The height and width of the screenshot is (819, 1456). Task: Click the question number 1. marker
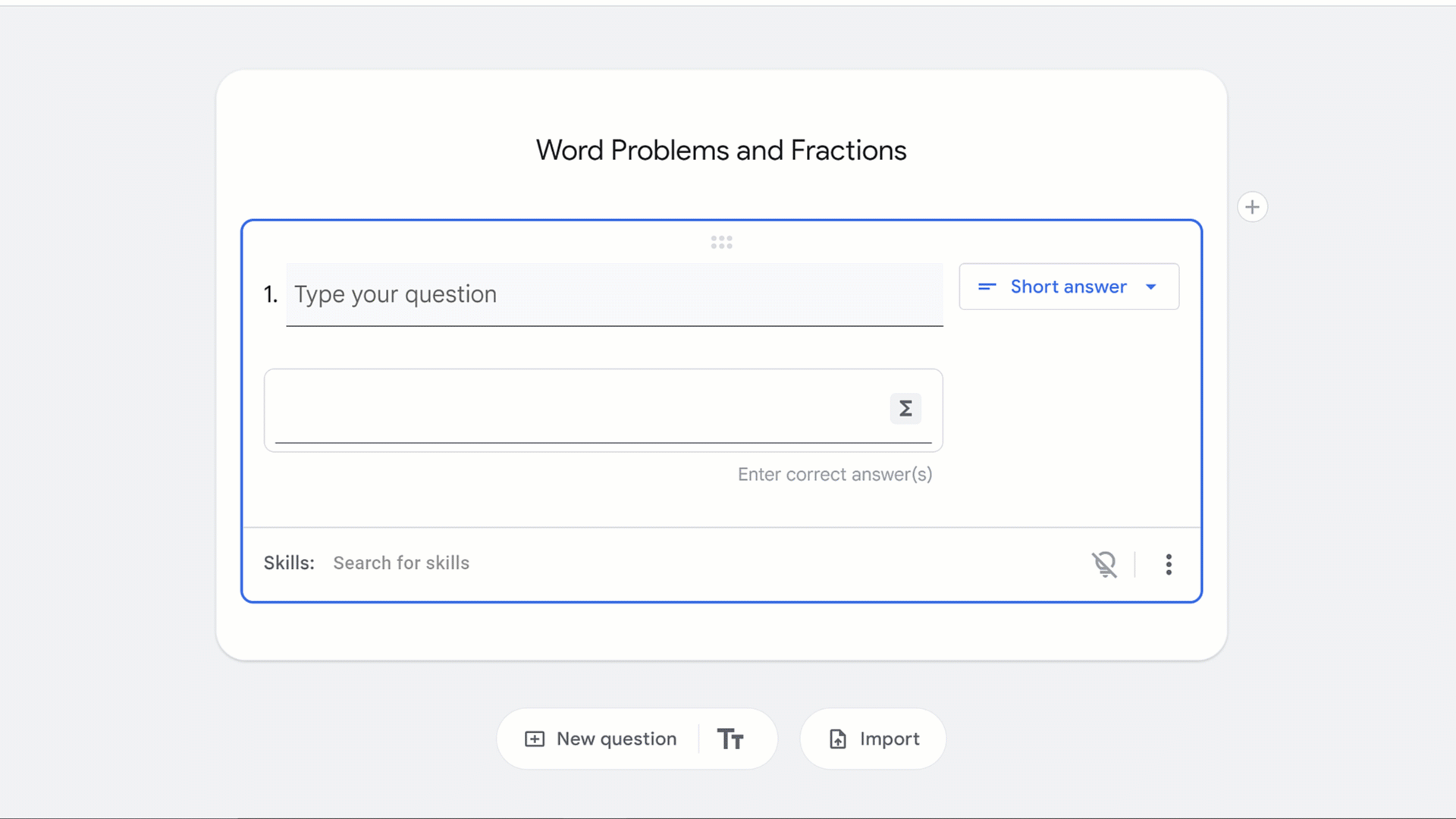click(x=271, y=294)
